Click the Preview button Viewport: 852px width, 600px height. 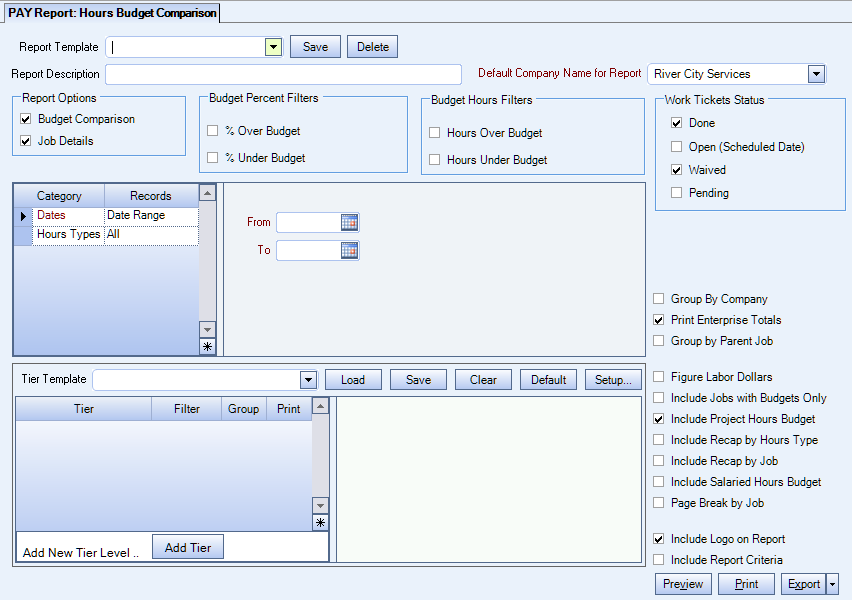point(683,584)
